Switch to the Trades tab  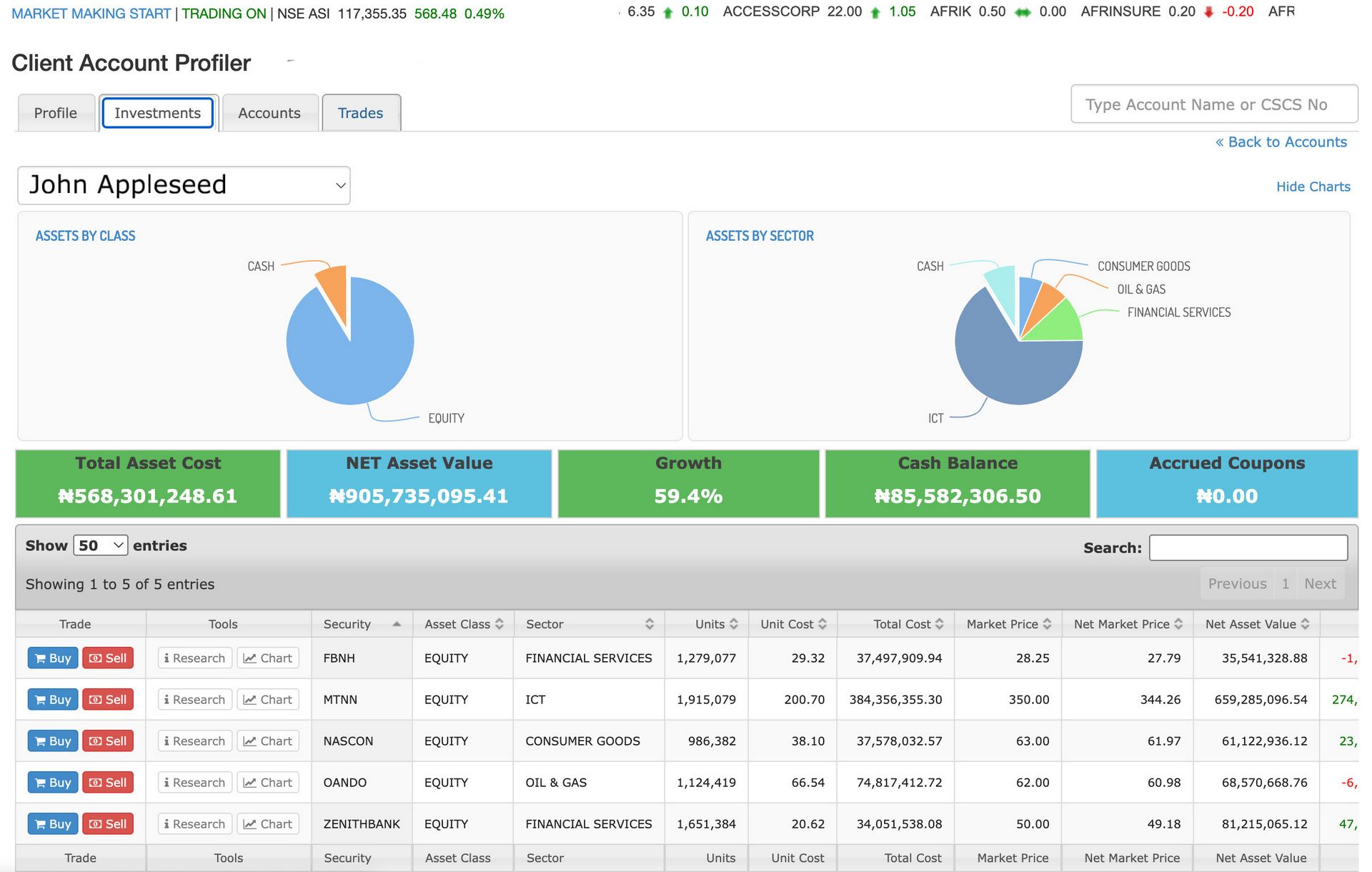coord(361,113)
